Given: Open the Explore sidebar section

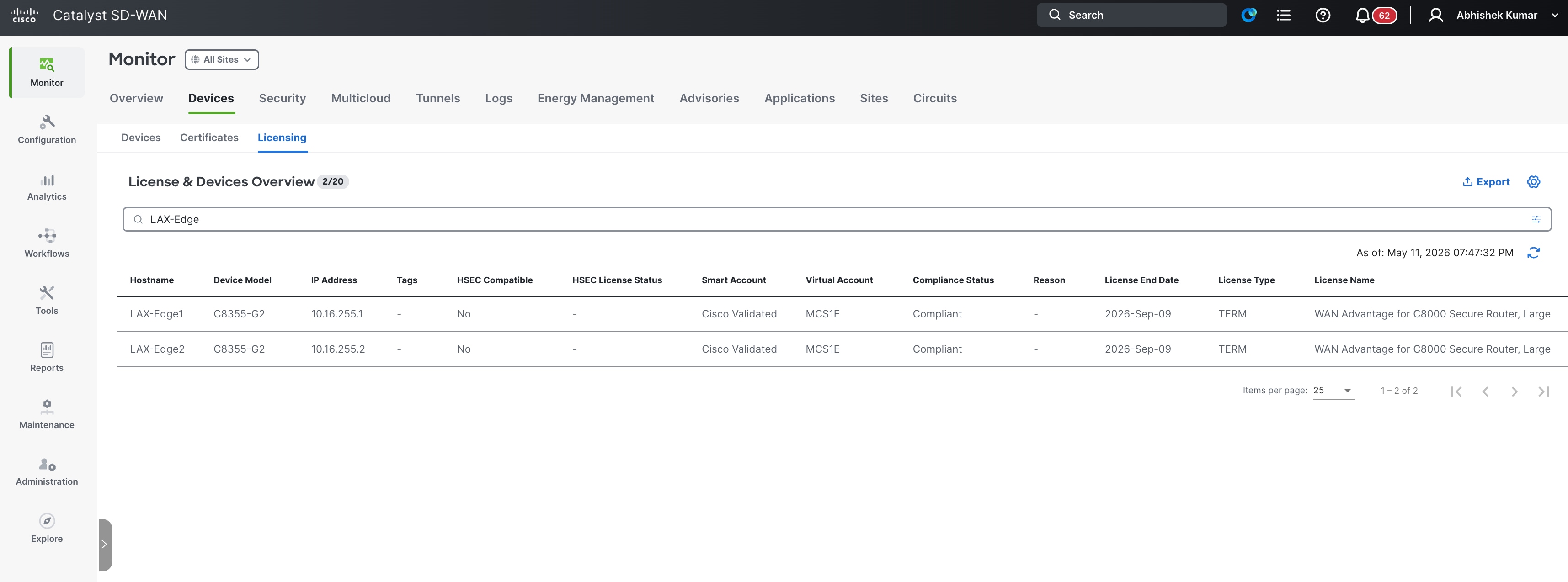Looking at the screenshot, I should [x=47, y=529].
